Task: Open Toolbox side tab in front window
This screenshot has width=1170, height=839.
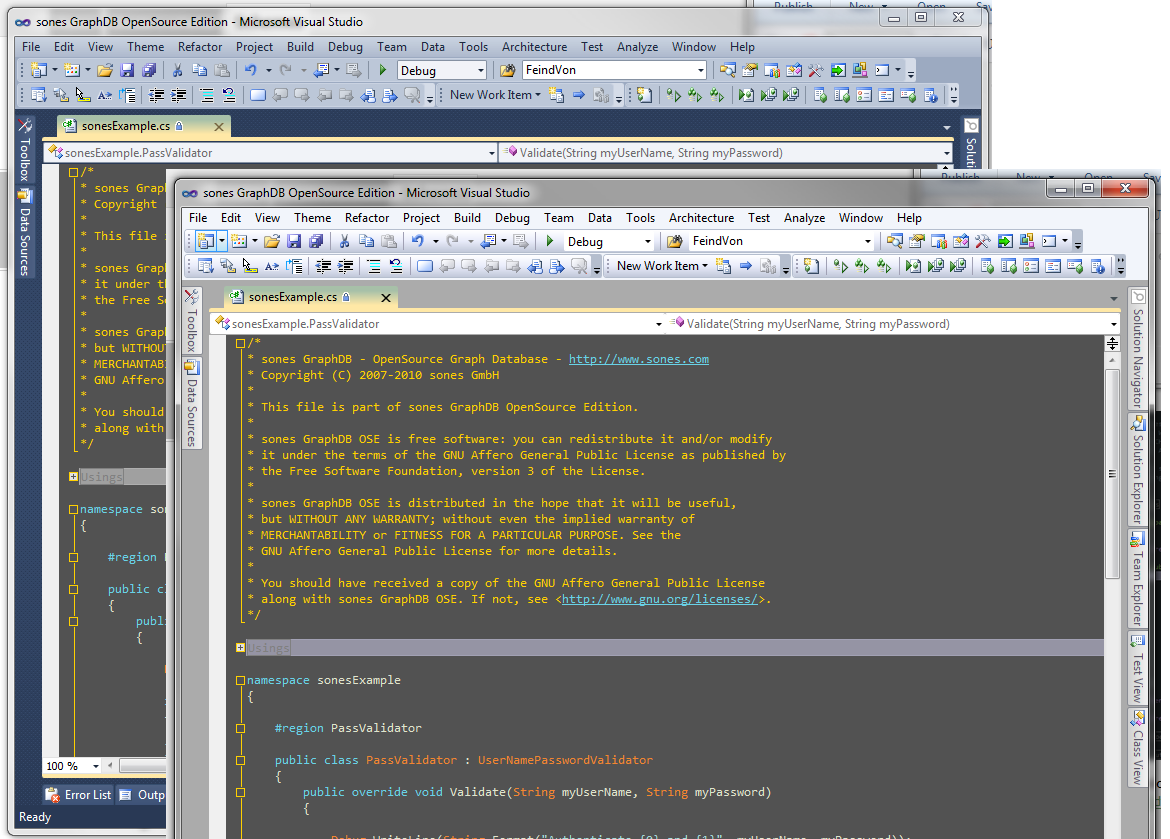Action: point(192,322)
